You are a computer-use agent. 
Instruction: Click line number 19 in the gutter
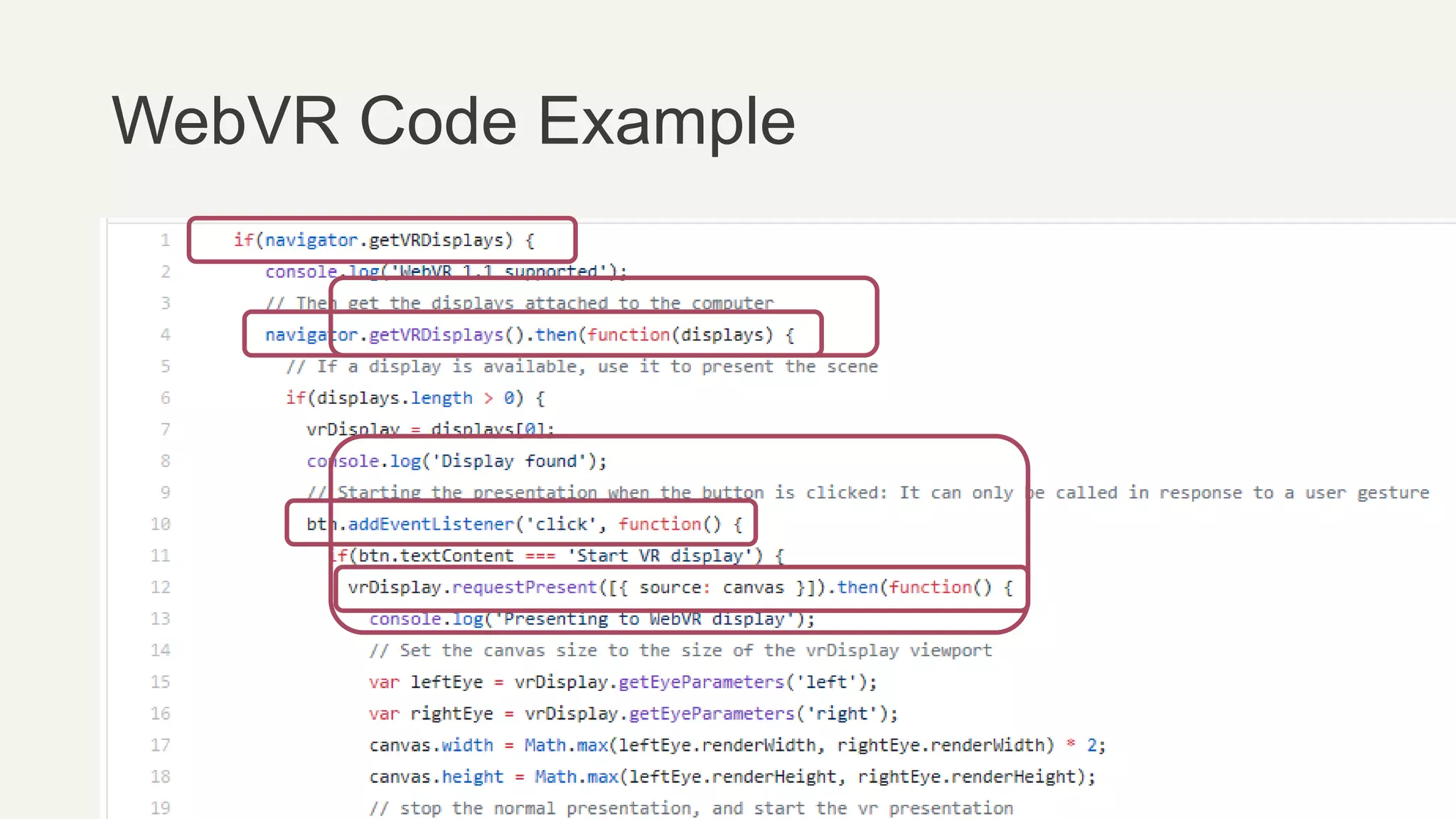point(161,808)
